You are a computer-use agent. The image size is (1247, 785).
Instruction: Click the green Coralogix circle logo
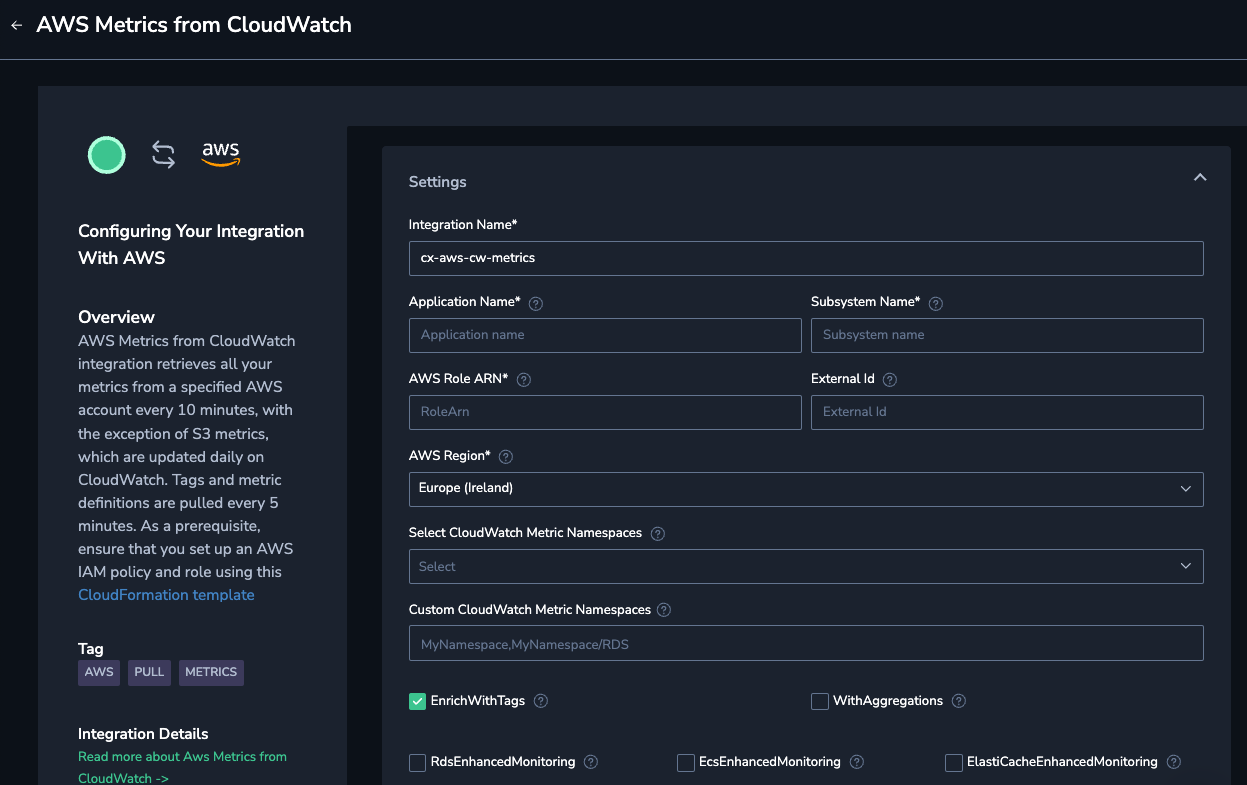[x=107, y=155]
